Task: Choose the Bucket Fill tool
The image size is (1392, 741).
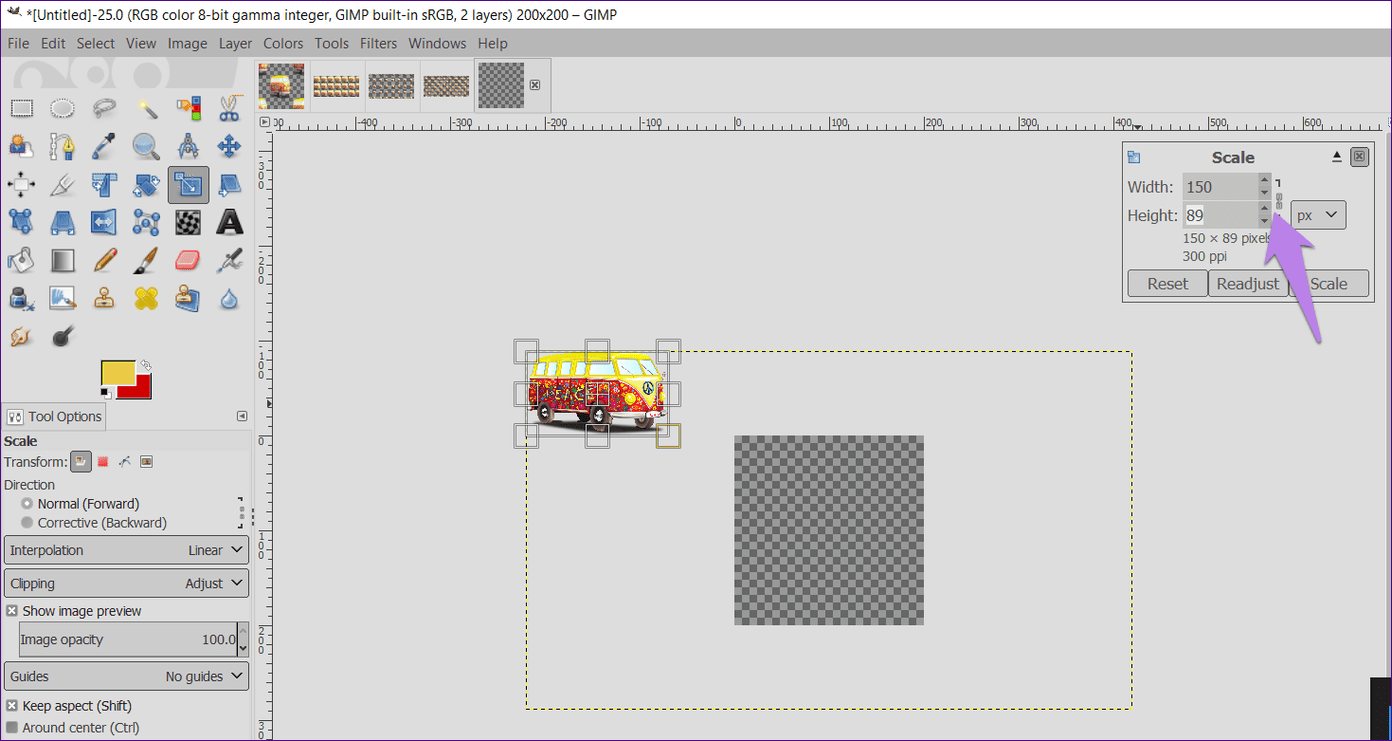Action: coord(22,259)
